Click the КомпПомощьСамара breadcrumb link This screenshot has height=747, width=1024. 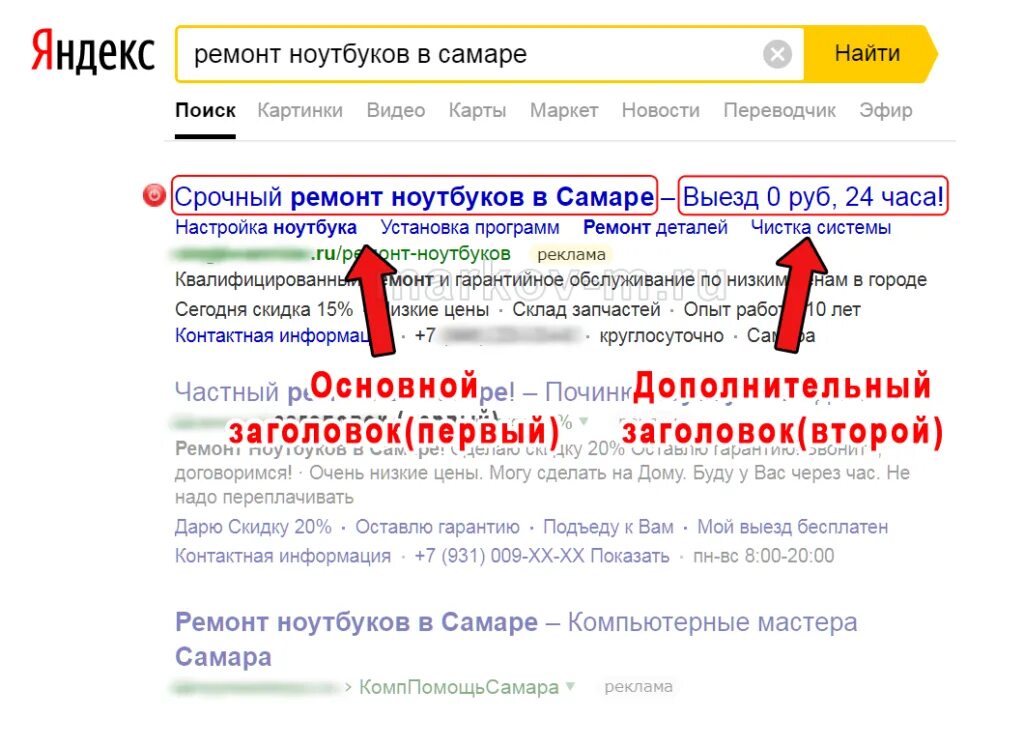[x=459, y=687]
